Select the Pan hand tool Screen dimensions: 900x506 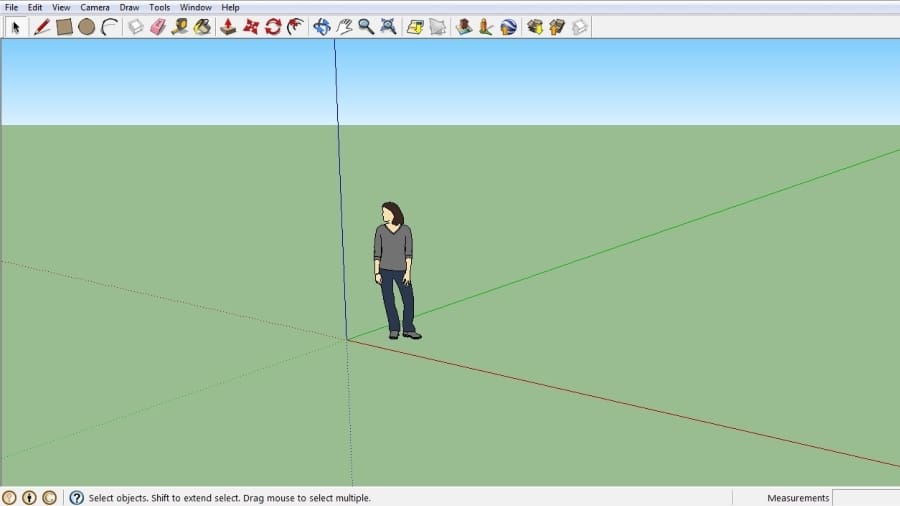point(344,27)
